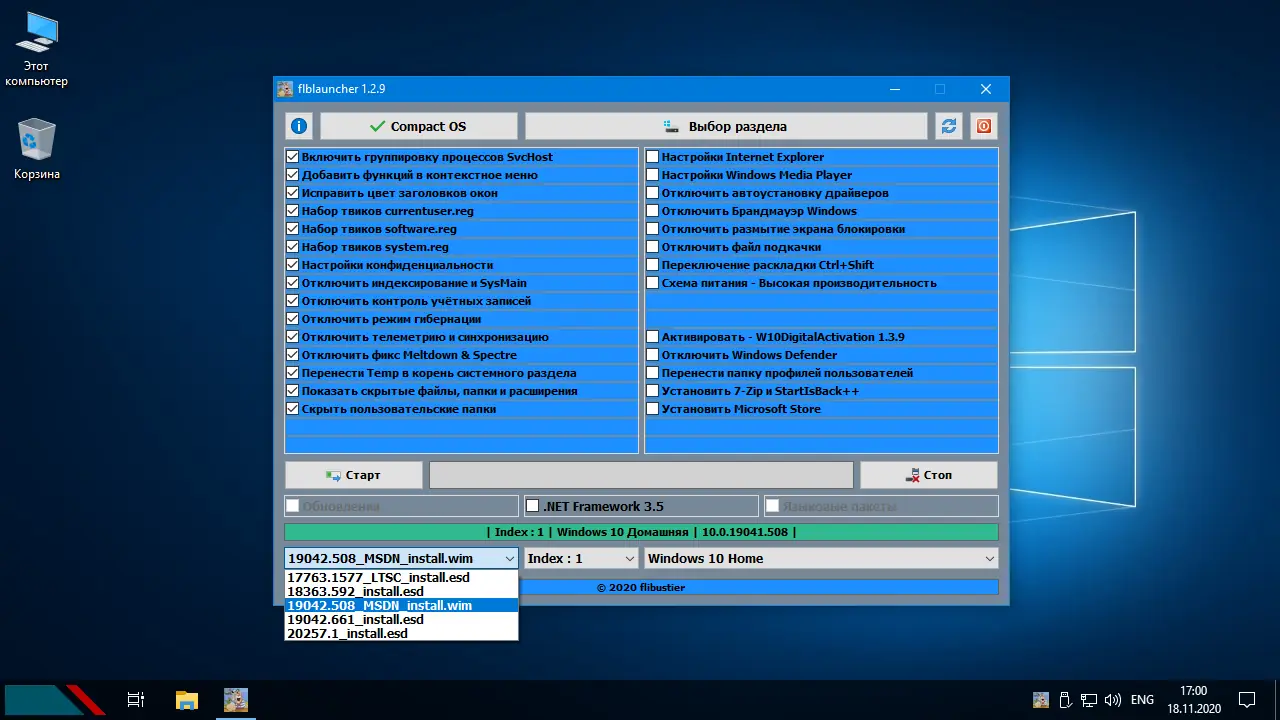Open the safely remove hardware tray icon
This screenshot has width=1280, height=720.
[x=1066, y=700]
